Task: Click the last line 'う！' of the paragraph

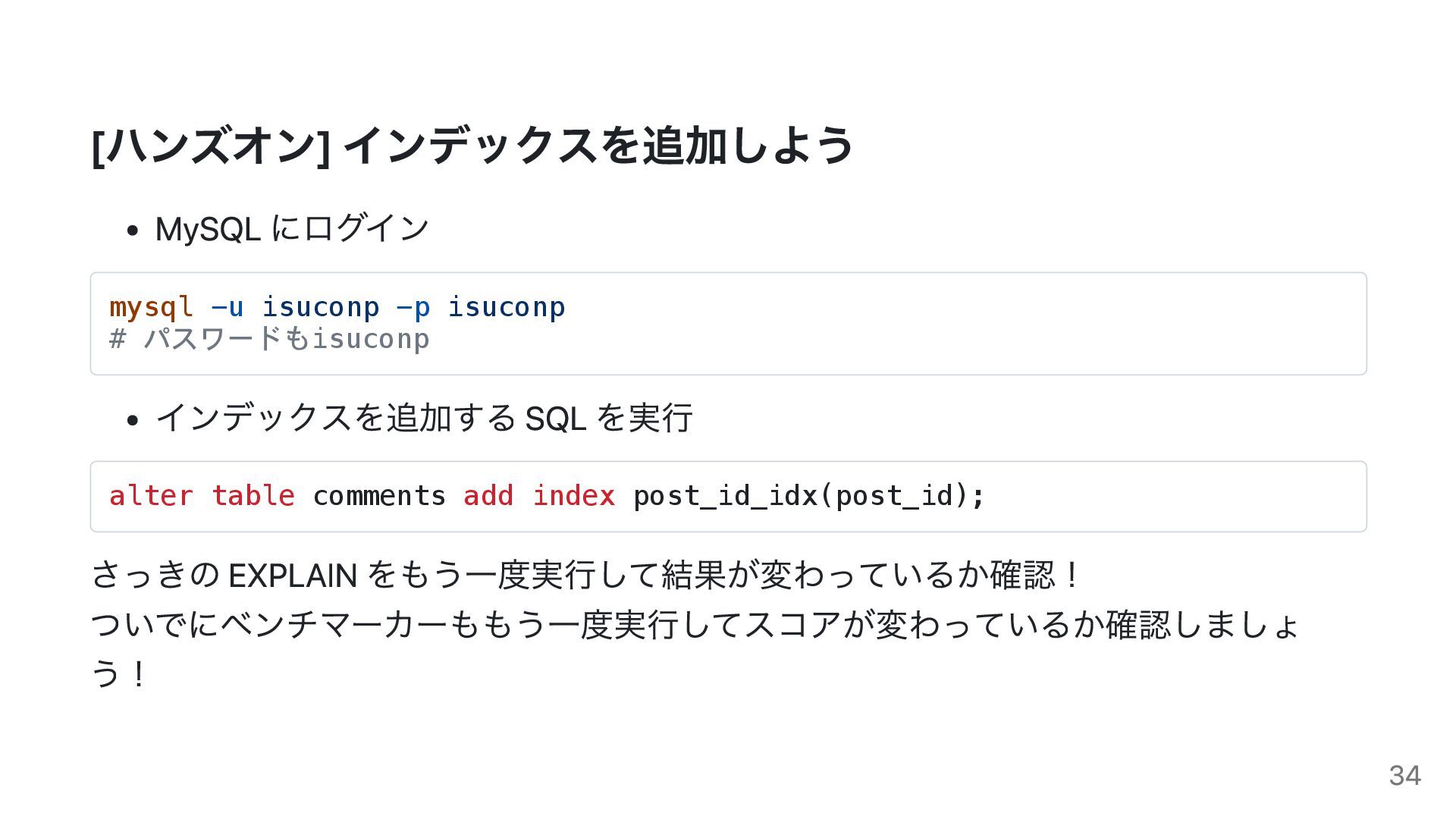Action: pyautogui.click(x=118, y=673)
